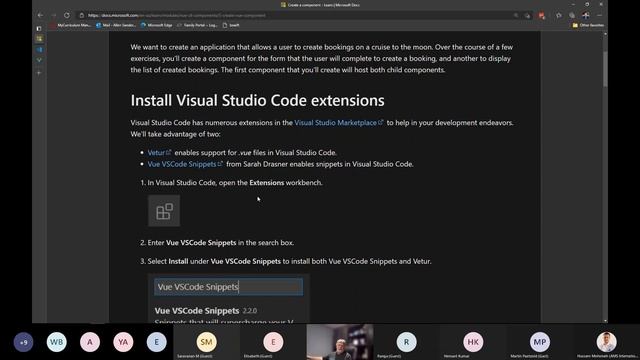Add a new tab with the plus icon
Image resolution: width=640 pixels, height=360 pixels.
39,73
